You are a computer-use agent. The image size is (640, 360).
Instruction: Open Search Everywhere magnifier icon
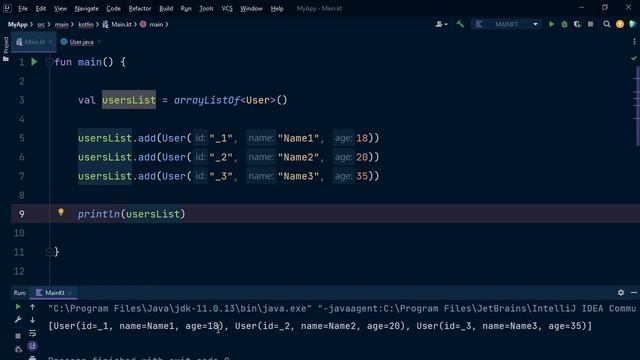coord(607,24)
